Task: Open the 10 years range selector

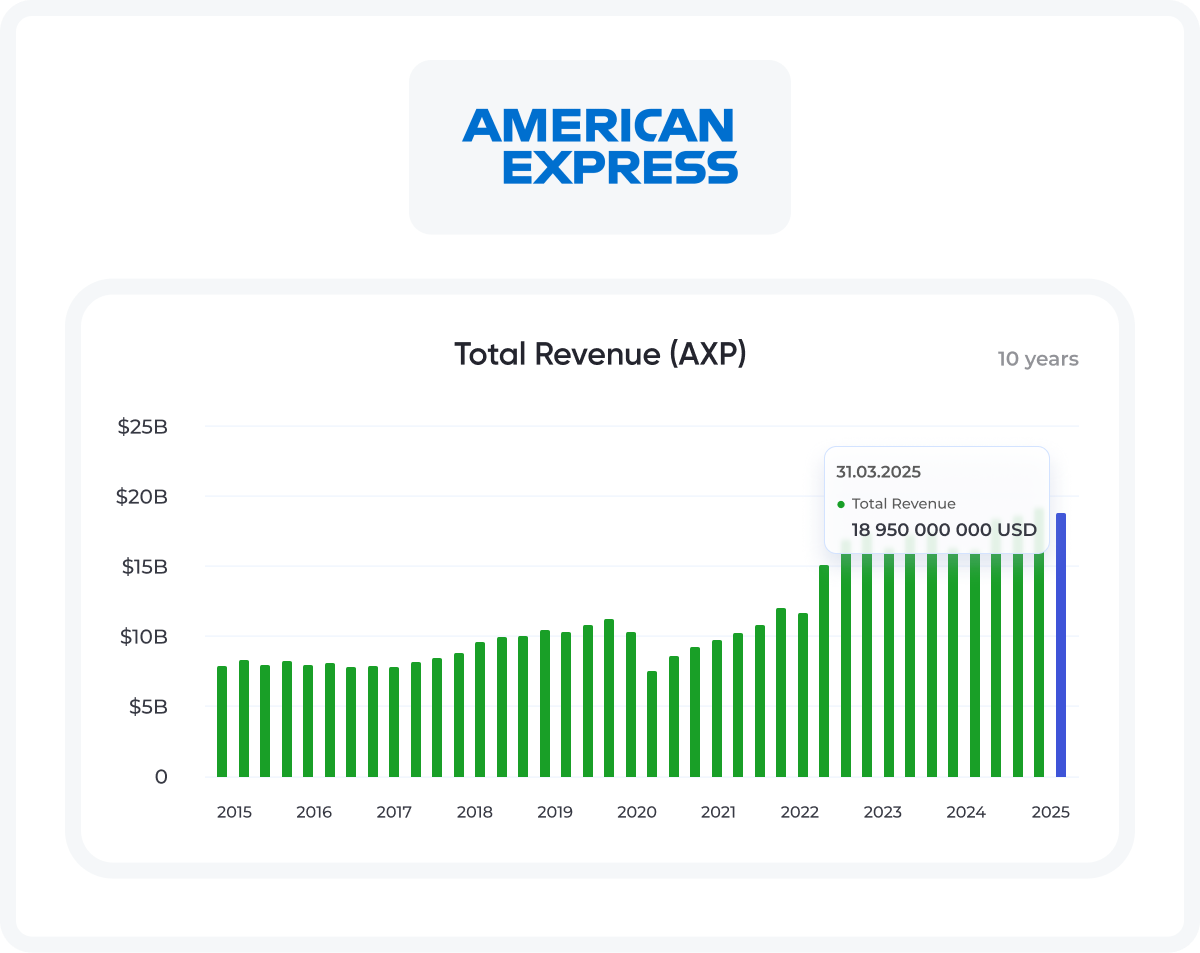Action: click(x=1038, y=359)
